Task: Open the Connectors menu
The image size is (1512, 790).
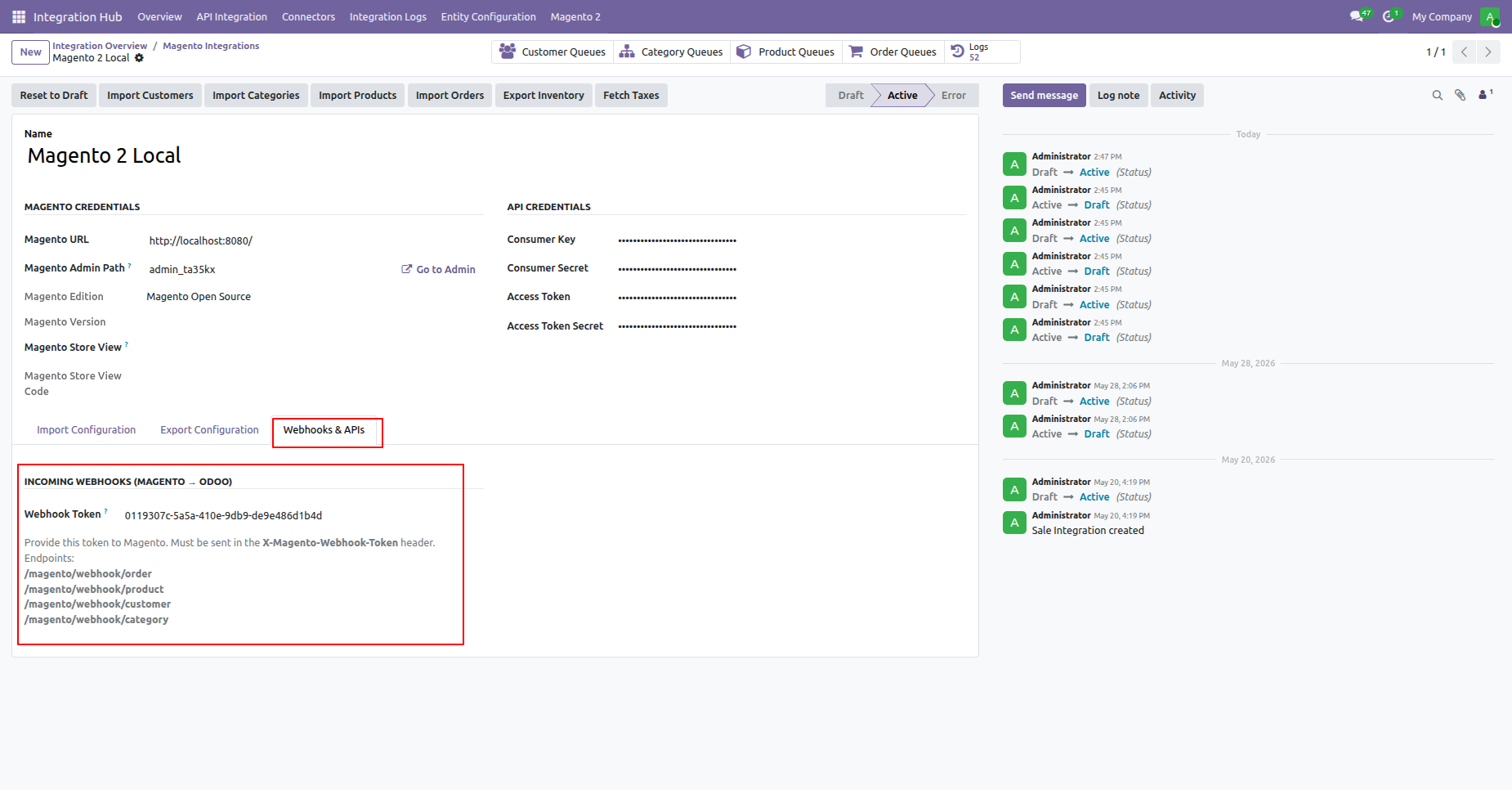Action: pyautogui.click(x=308, y=16)
